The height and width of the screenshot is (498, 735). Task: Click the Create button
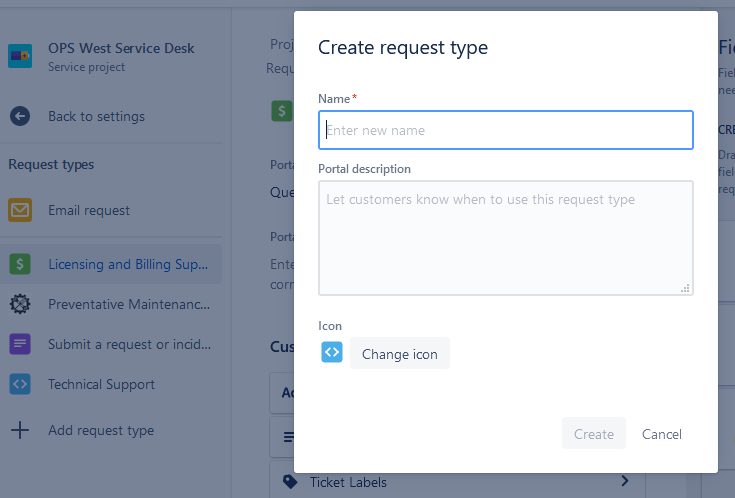(x=593, y=434)
